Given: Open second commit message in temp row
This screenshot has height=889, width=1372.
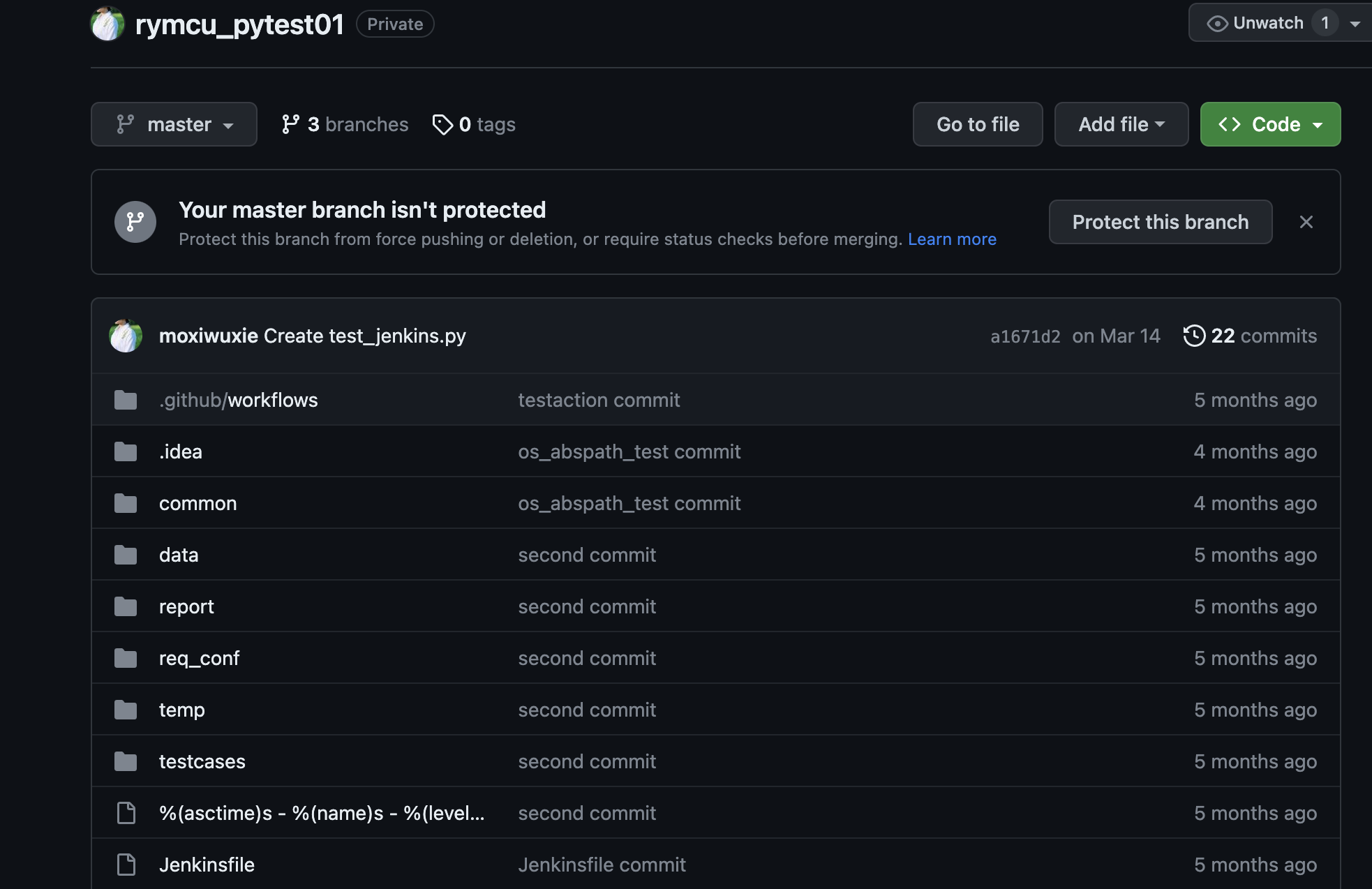Looking at the screenshot, I should [587, 710].
